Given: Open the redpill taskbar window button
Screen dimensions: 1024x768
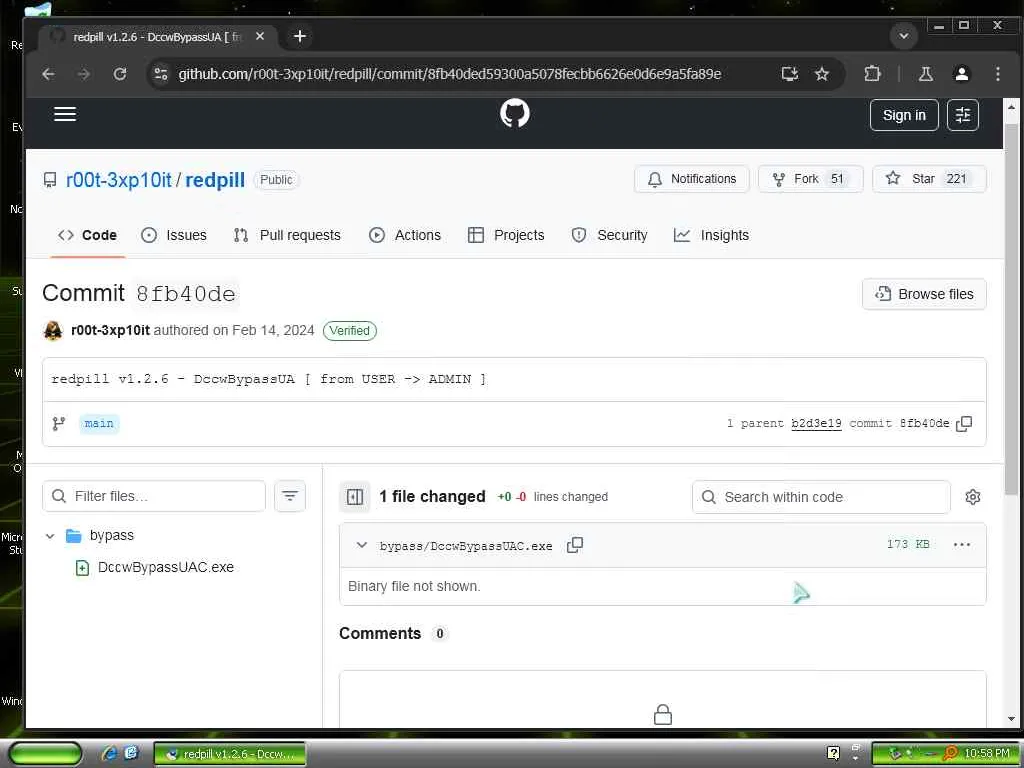Looking at the screenshot, I should pos(229,754).
